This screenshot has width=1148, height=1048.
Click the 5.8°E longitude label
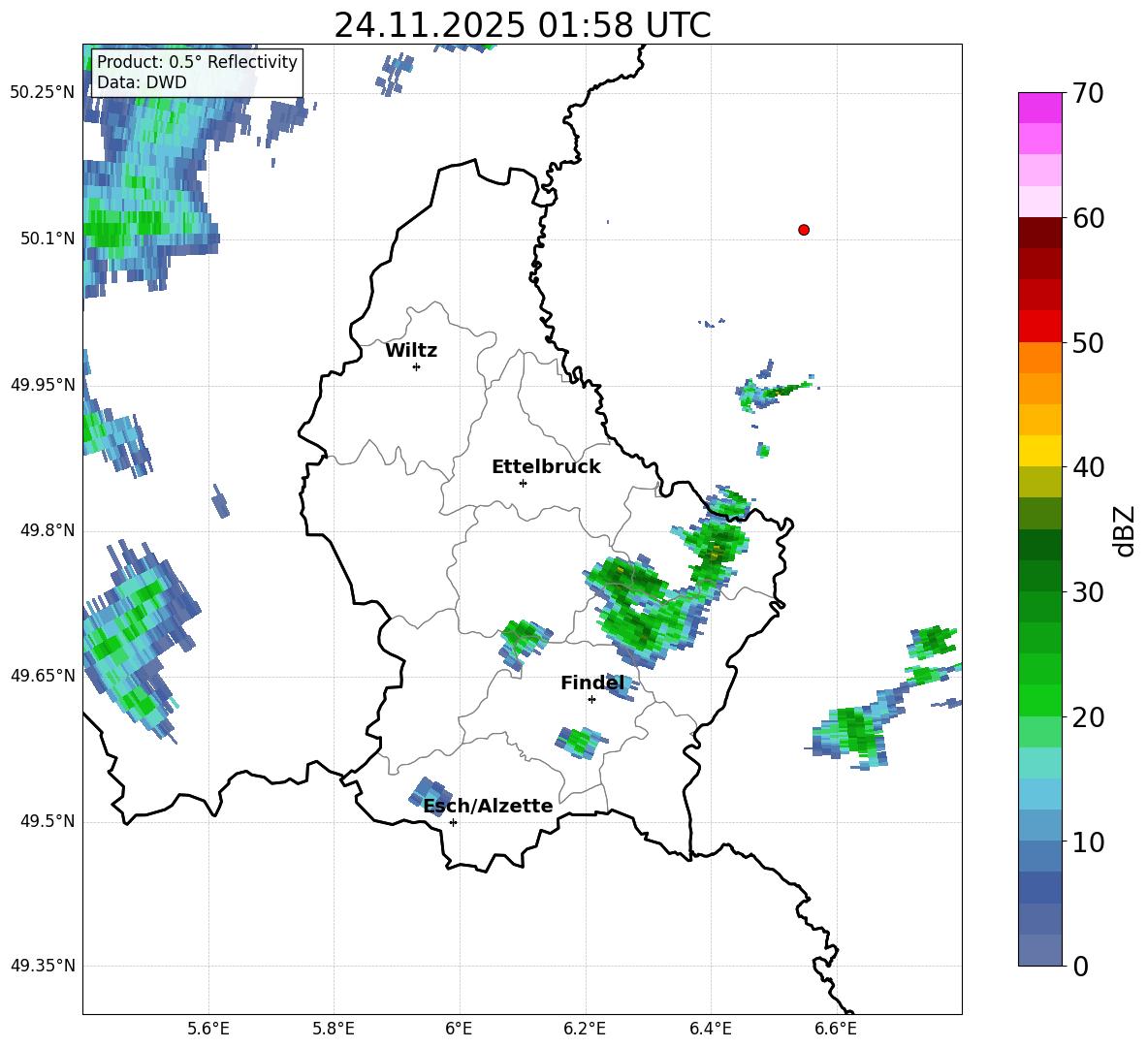pos(334,1029)
